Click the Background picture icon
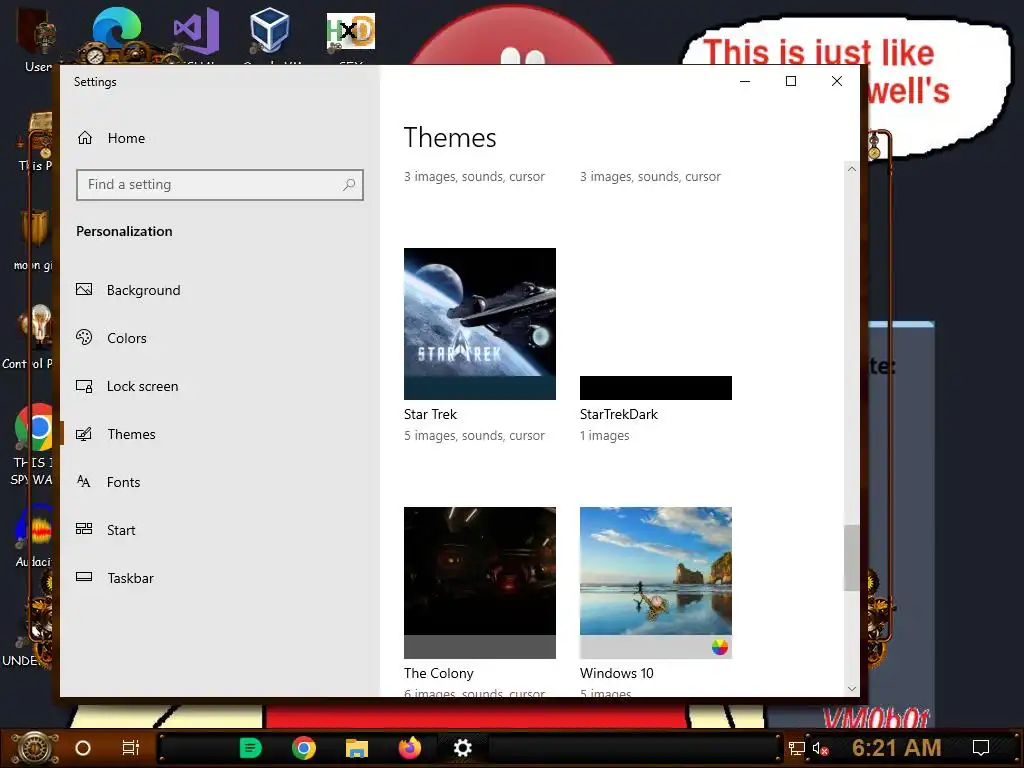Image resolution: width=1024 pixels, height=768 pixels. click(x=84, y=289)
